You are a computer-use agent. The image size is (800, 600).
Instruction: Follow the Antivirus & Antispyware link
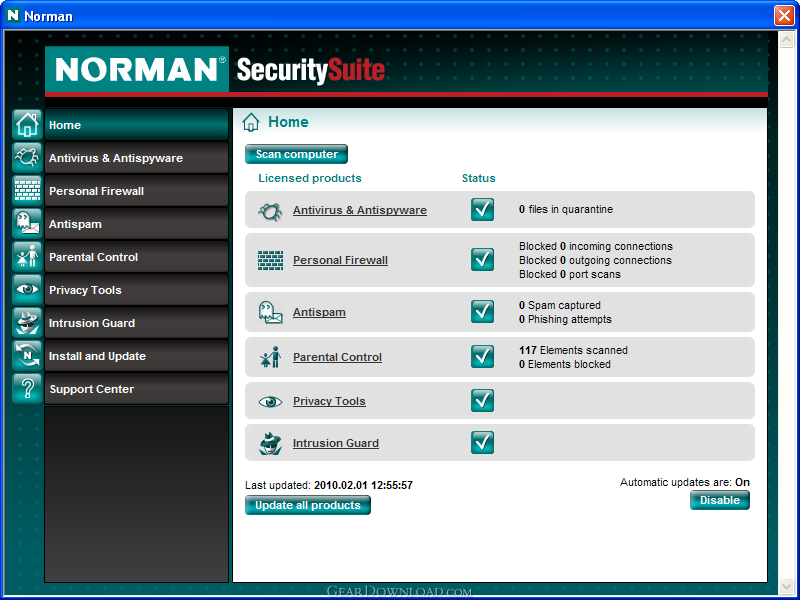pyautogui.click(x=360, y=210)
